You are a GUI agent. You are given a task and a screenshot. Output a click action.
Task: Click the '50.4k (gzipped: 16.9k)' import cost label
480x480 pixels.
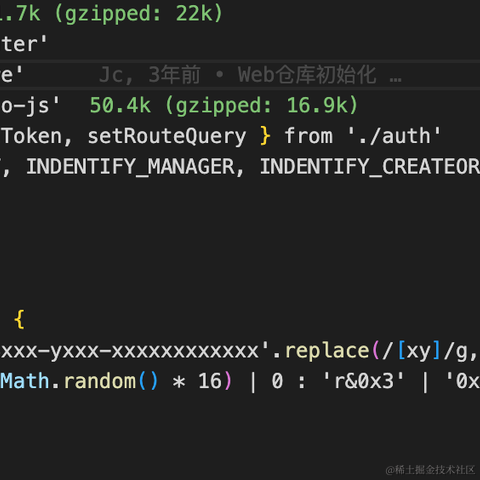[224, 105]
